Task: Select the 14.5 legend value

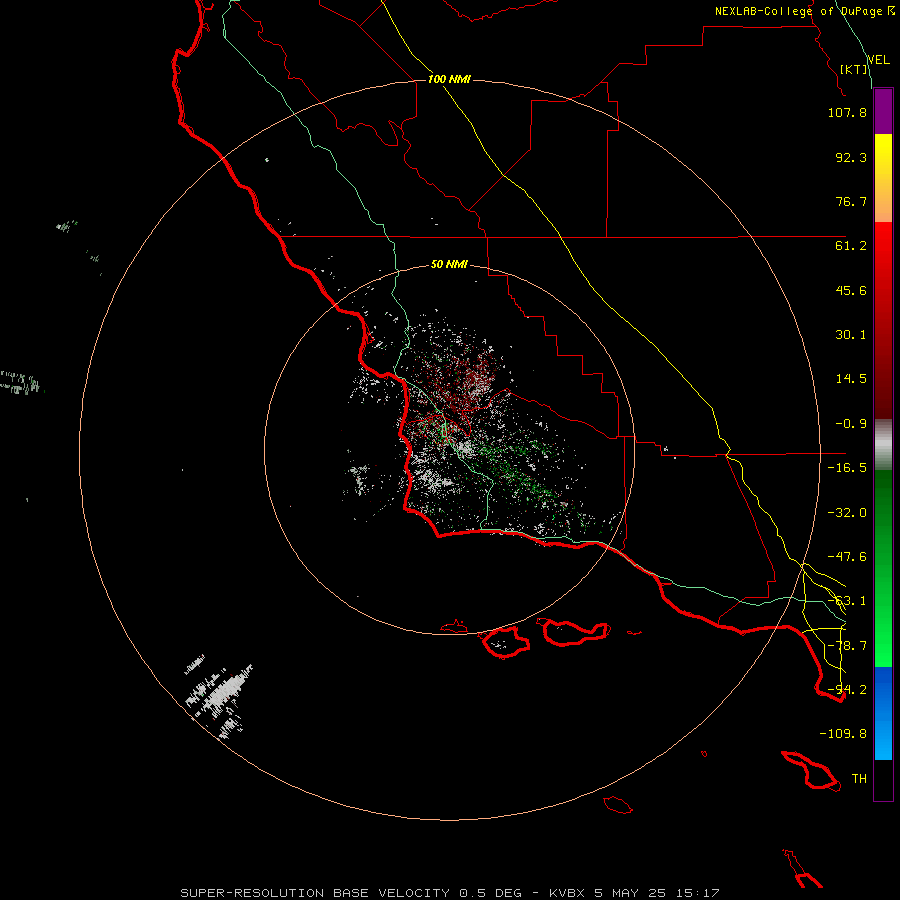Action: (851, 379)
